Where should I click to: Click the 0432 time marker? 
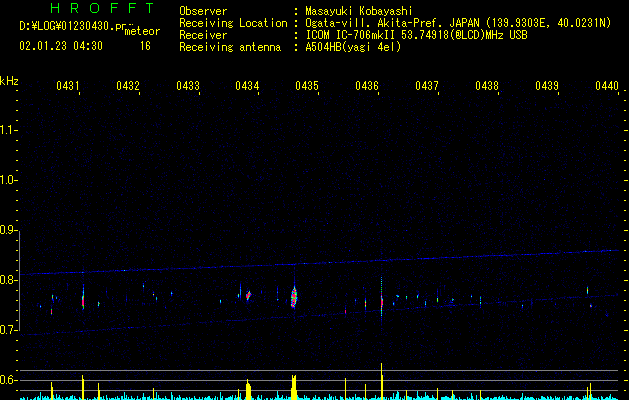pos(128,85)
